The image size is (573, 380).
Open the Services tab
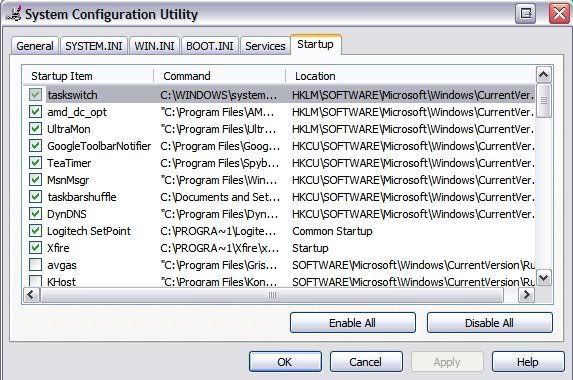click(265, 46)
